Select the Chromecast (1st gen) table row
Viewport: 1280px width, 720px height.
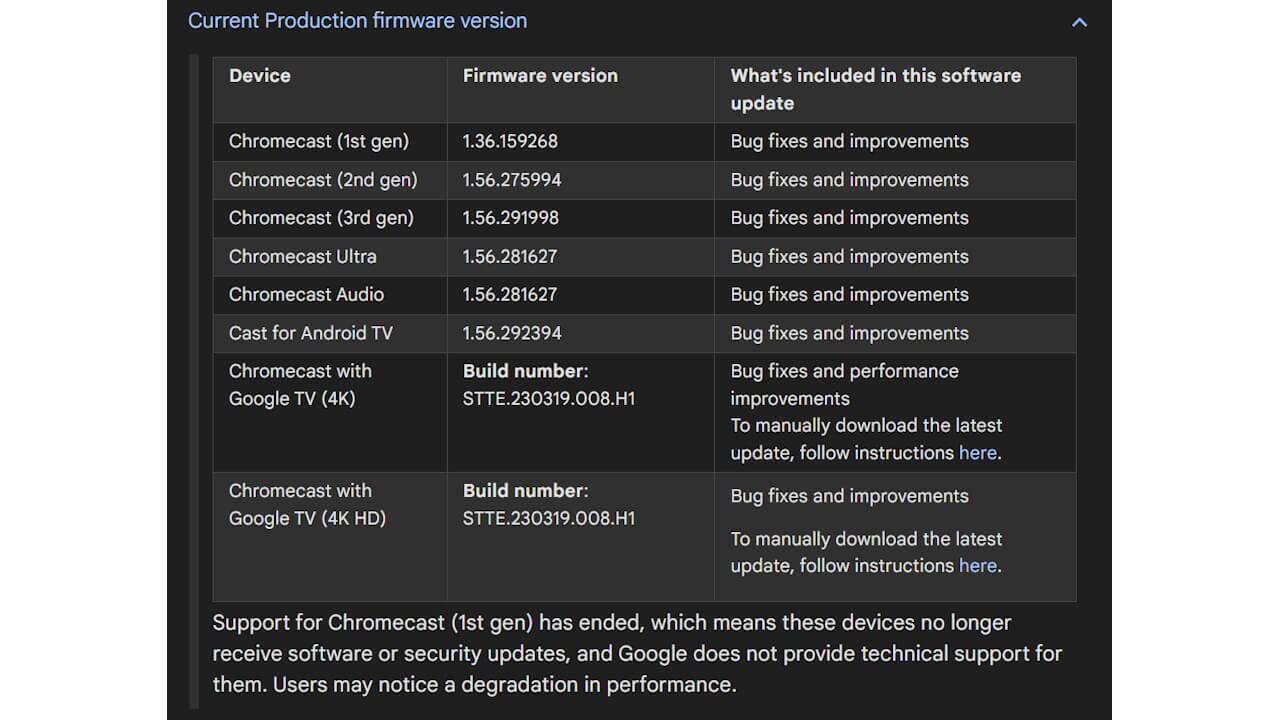coord(318,141)
